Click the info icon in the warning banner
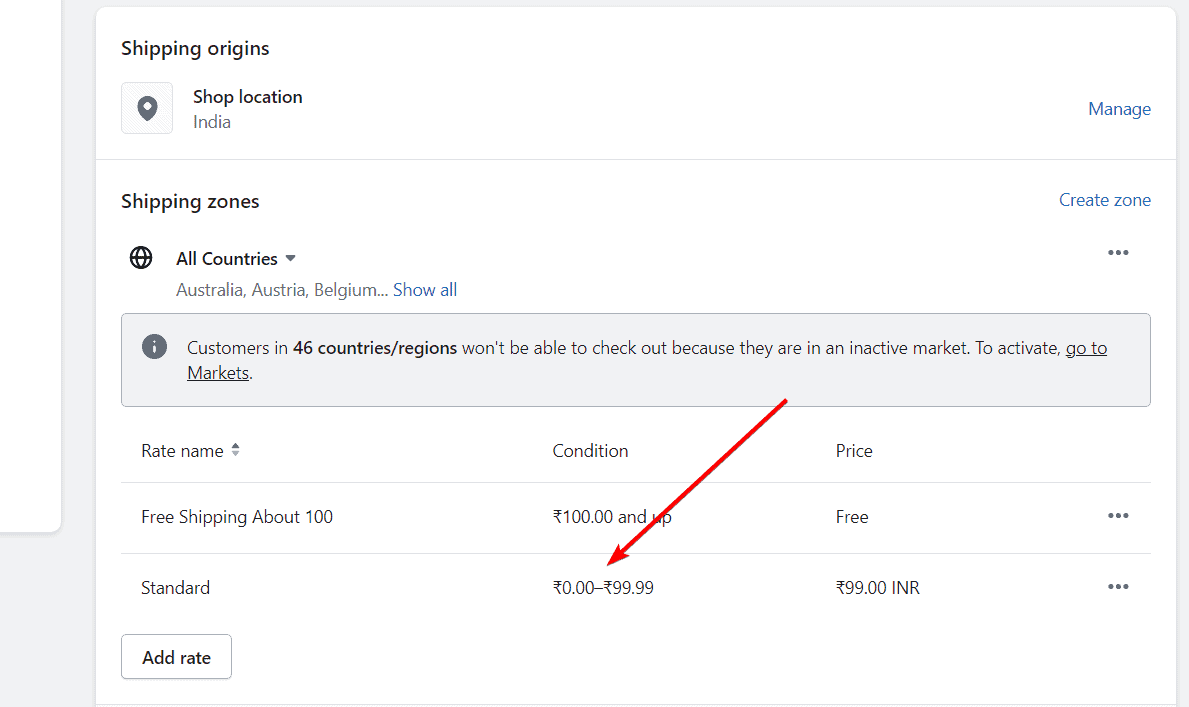1189x707 pixels. pyautogui.click(x=154, y=346)
